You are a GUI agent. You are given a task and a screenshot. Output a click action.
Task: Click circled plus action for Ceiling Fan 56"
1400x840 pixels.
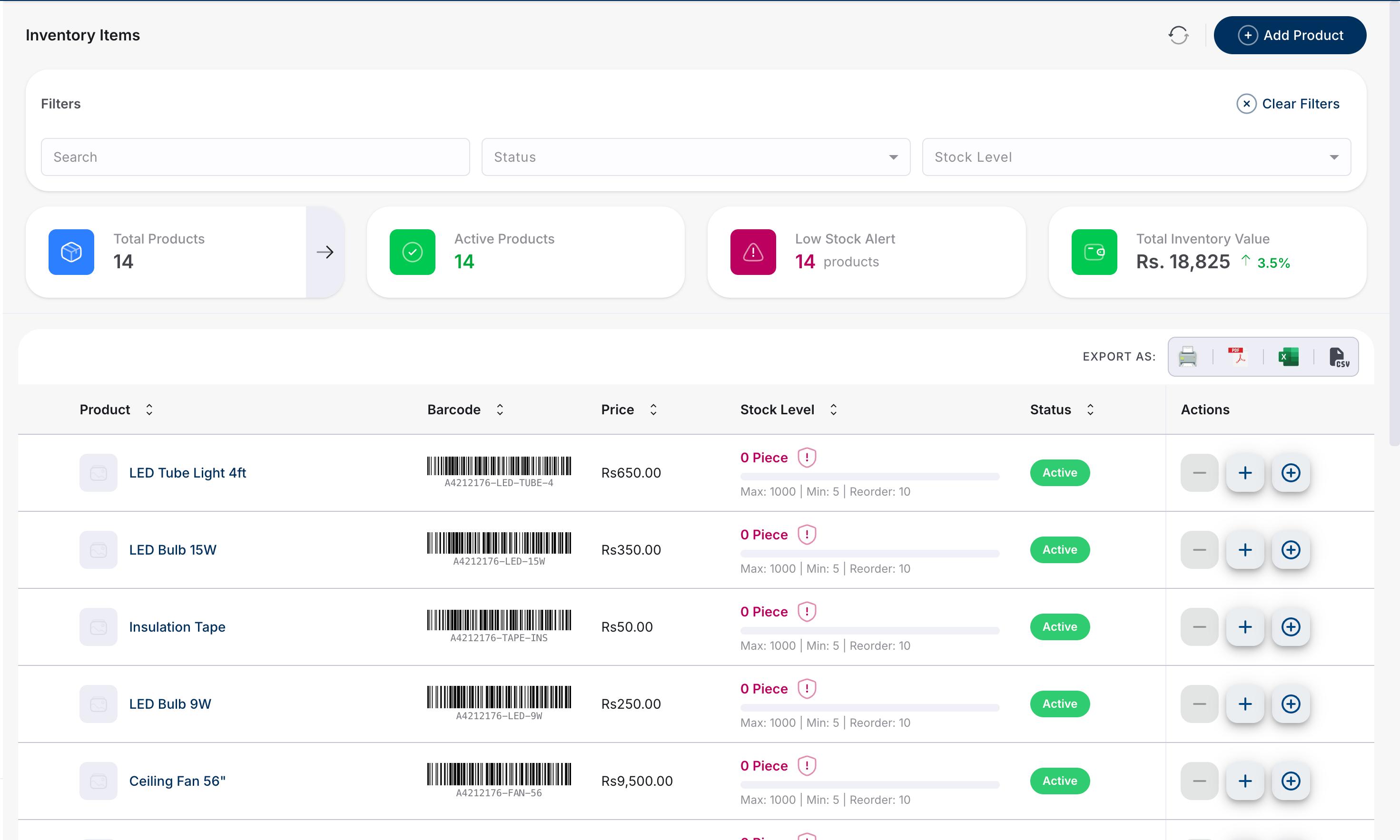coord(1291,781)
